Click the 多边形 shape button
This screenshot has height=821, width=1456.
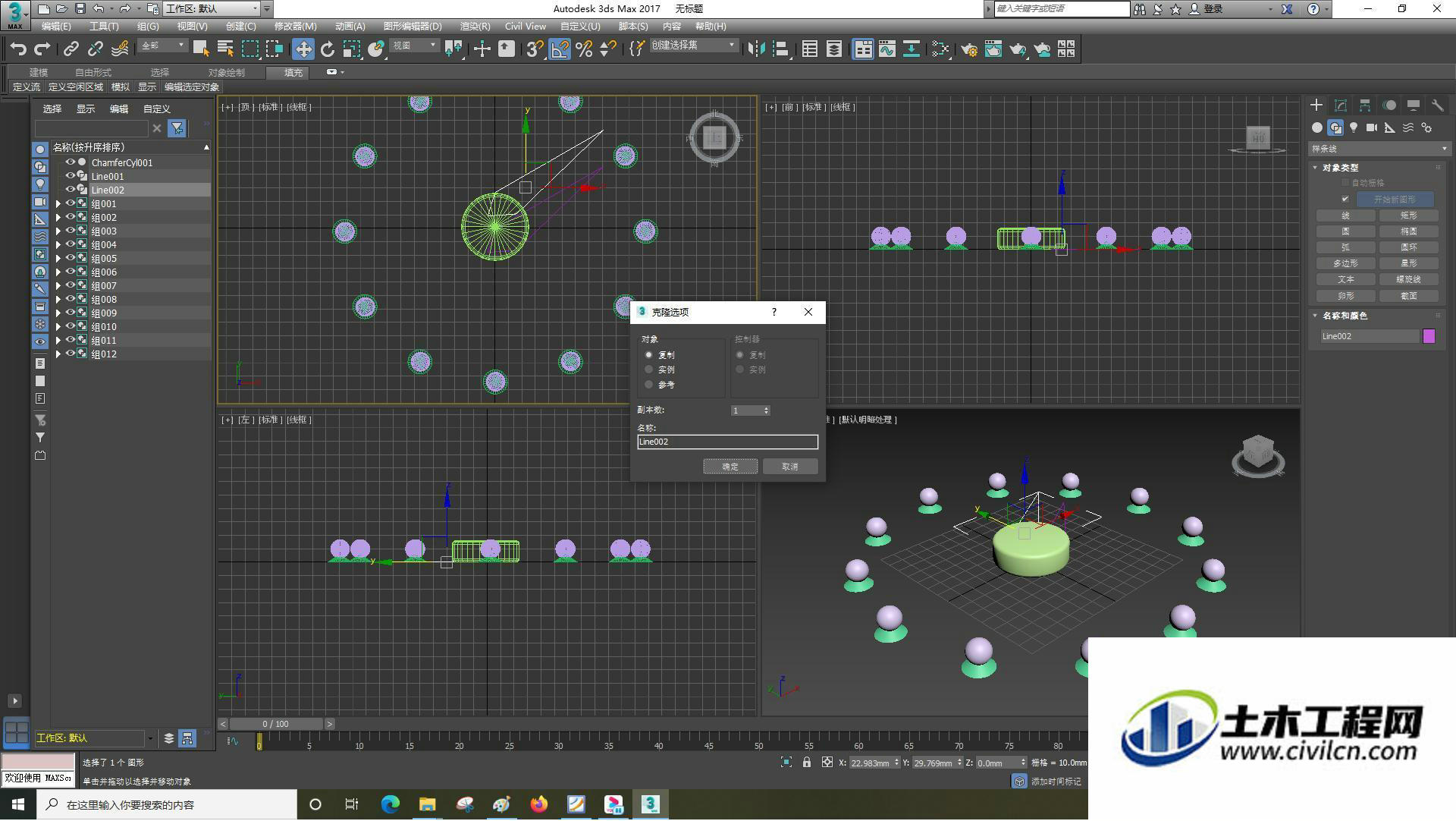point(1346,263)
